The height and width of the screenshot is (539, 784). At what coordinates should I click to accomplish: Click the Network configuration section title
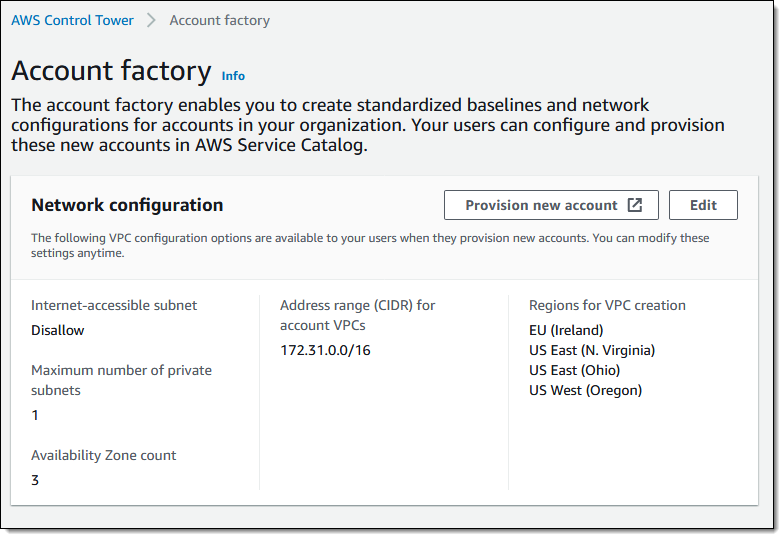click(x=127, y=205)
